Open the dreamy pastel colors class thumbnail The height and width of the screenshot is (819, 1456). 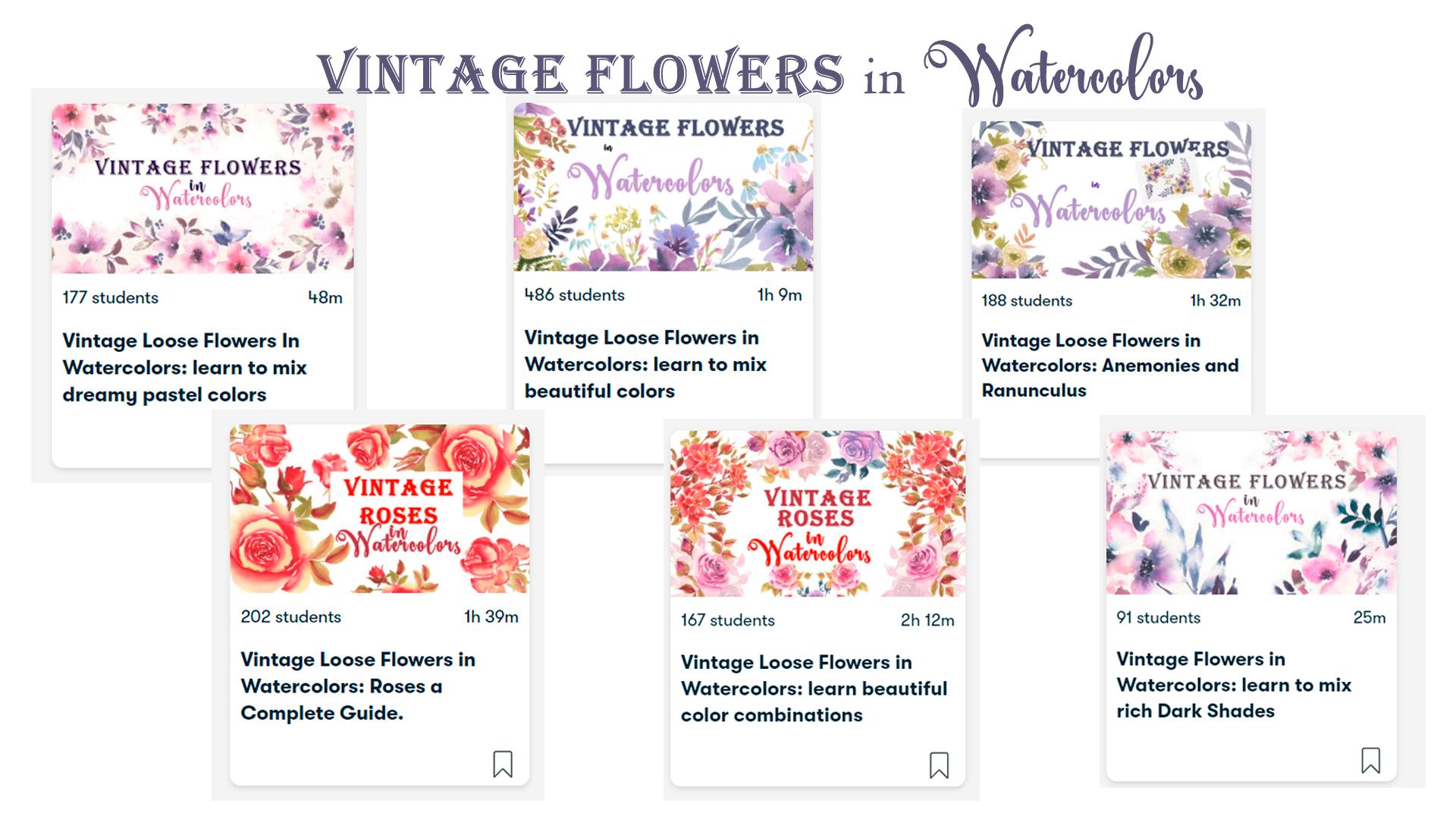[202, 188]
